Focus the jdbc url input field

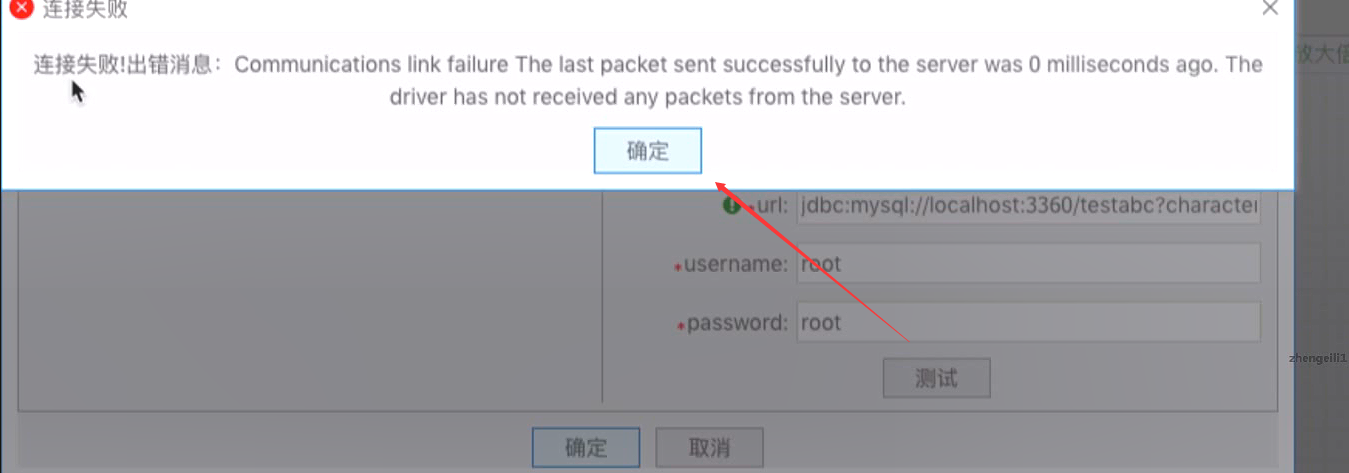(1028, 206)
